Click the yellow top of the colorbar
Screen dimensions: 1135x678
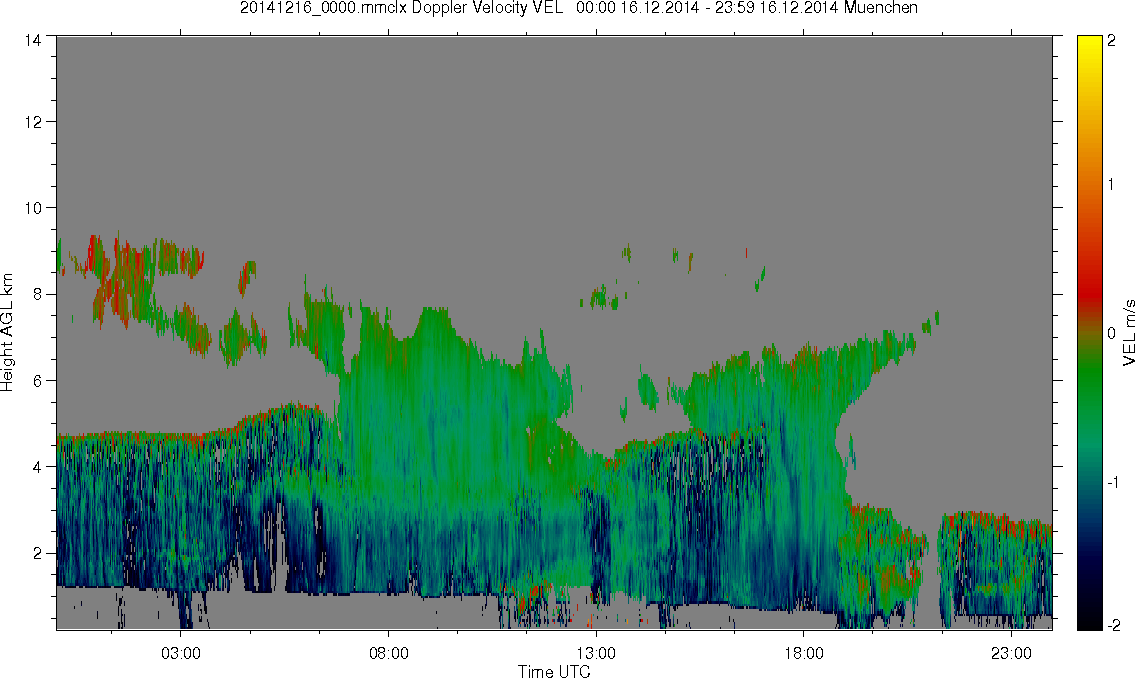(x=1089, y=43)
